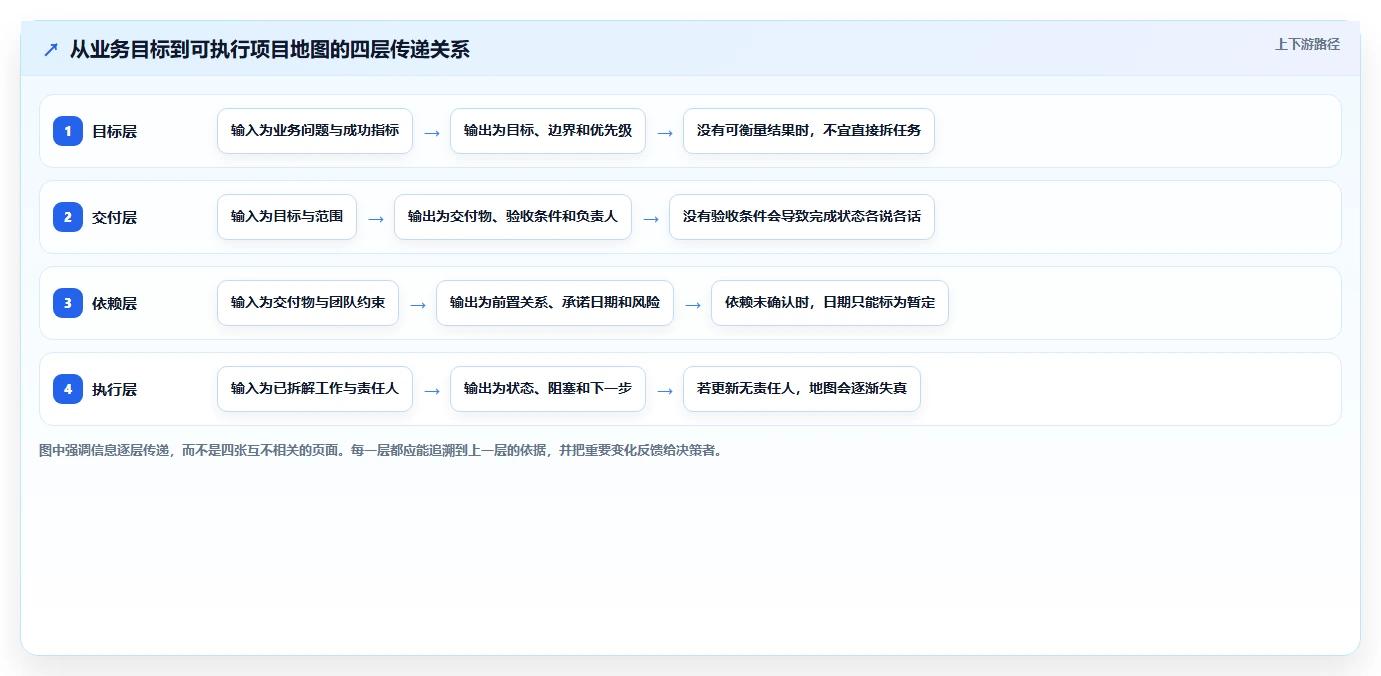Click the number 4 badge for 执行层

(x=68, y=389)
